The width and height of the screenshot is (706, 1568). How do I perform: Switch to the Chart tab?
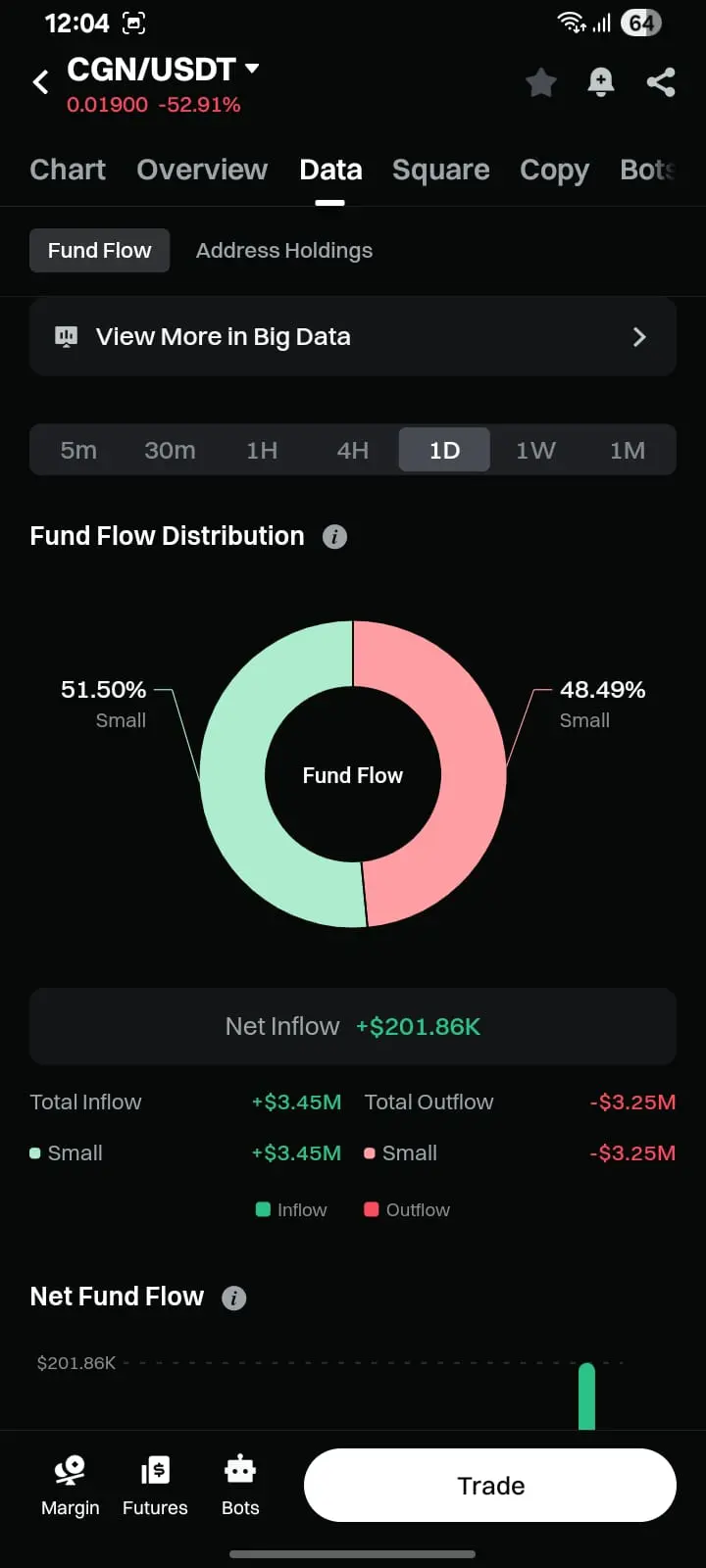(x=68, y=170)
